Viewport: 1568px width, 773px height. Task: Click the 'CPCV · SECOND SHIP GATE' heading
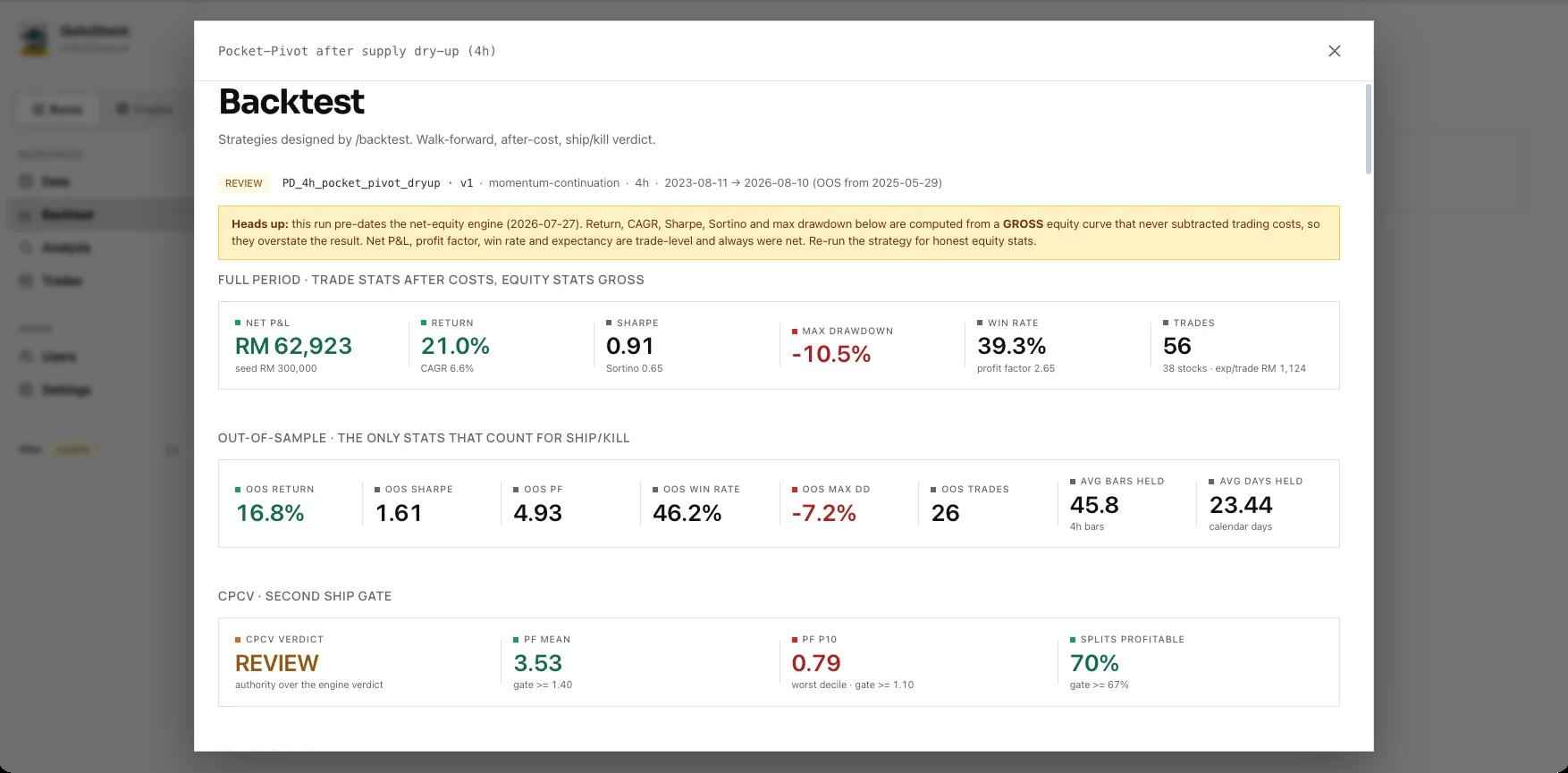(x=305, y=596)
